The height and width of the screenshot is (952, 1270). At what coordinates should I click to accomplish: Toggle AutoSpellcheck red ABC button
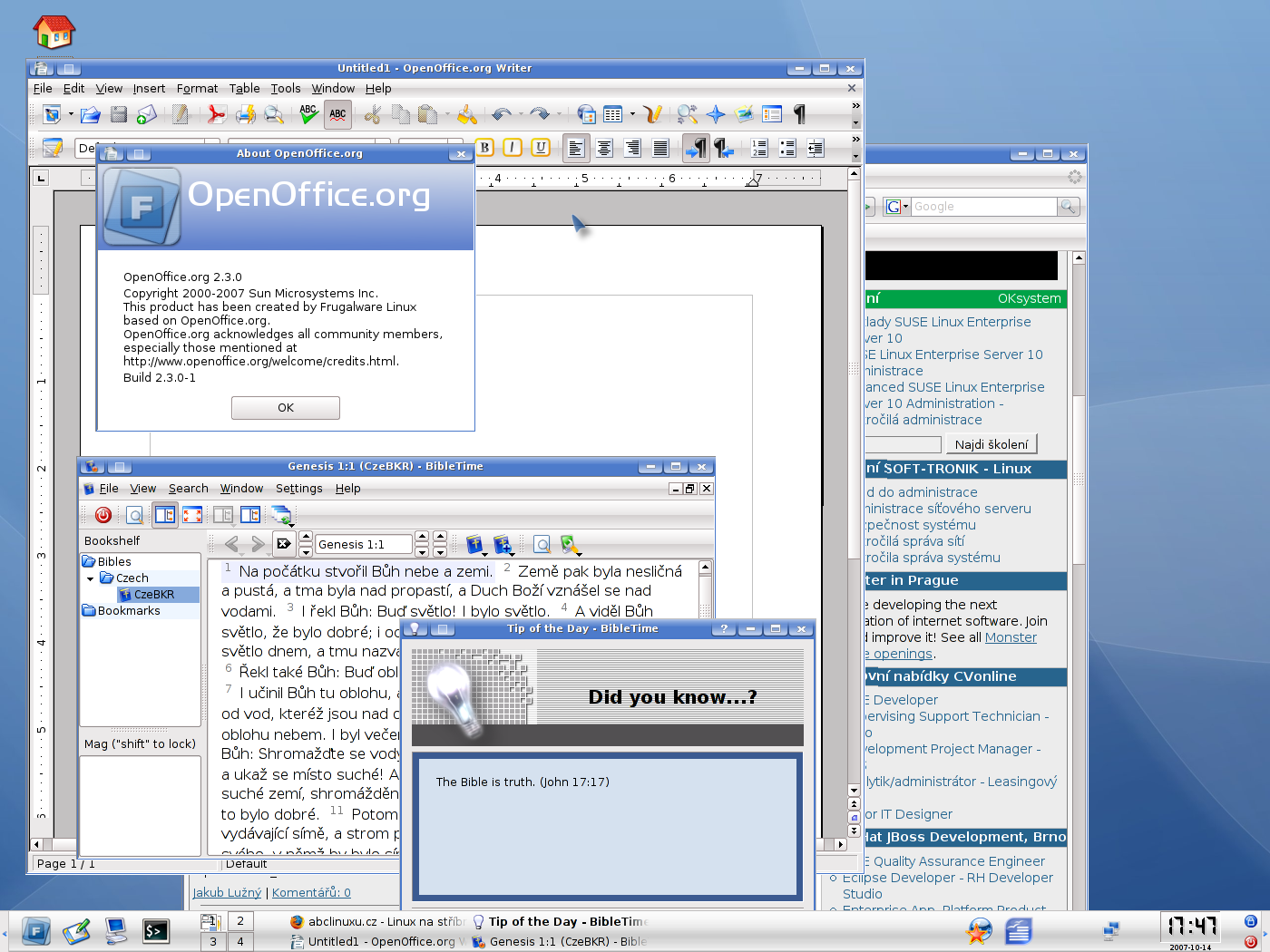click(x=337, y=114)
